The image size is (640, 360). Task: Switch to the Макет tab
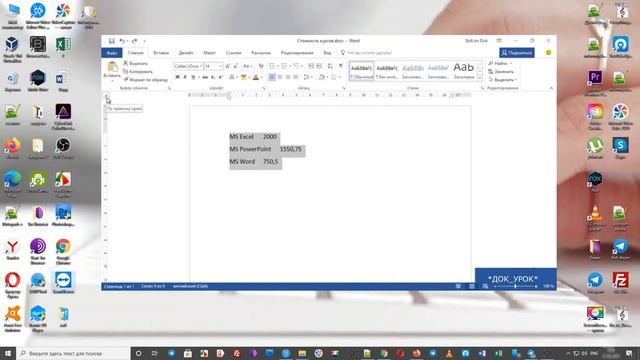[209, 53]
